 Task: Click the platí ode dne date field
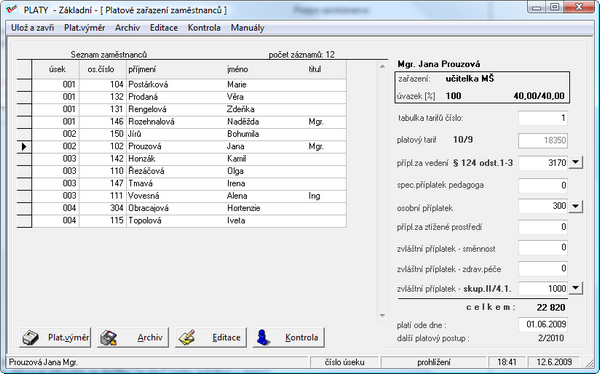click(x=543, y=324)
